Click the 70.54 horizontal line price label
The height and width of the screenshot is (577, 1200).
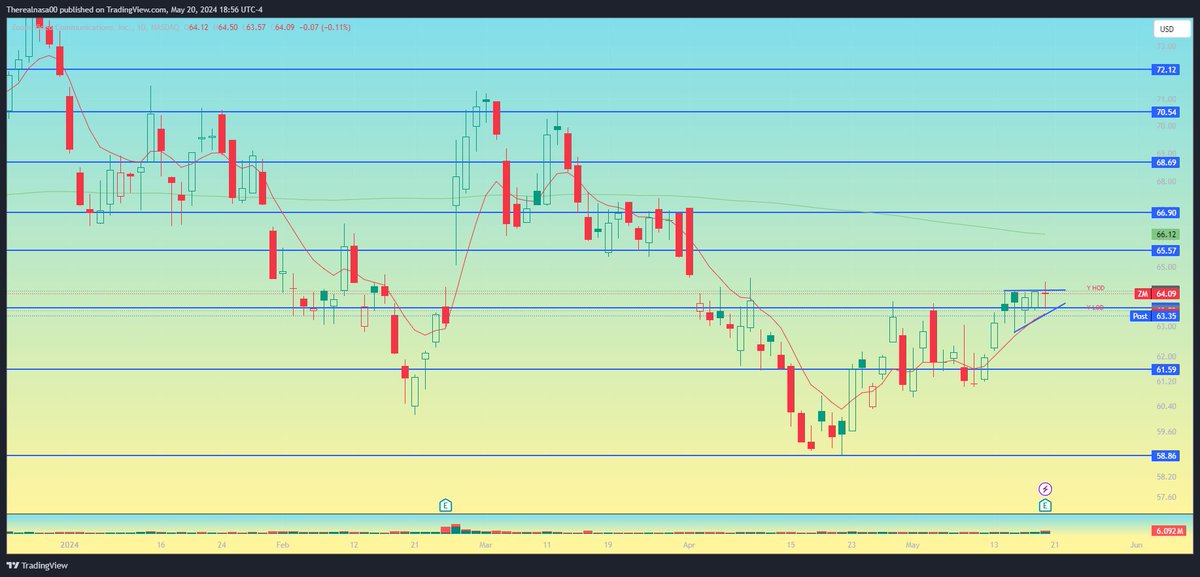tap(1165, 112)
